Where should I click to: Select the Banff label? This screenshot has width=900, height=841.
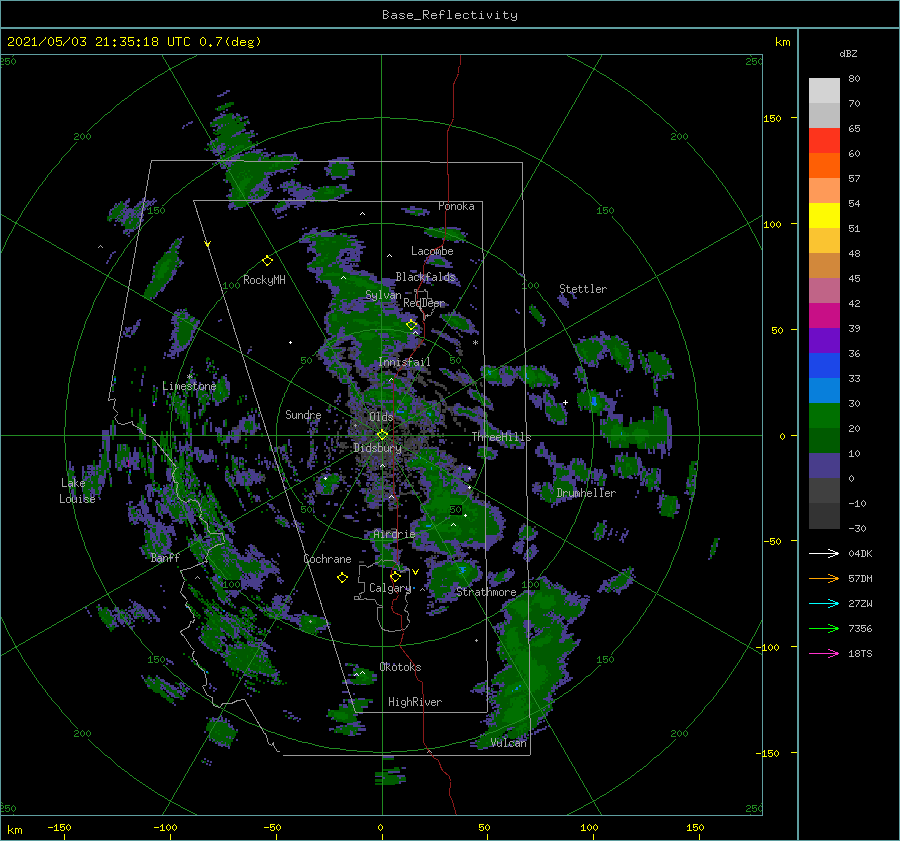click(x=165, y=558)
